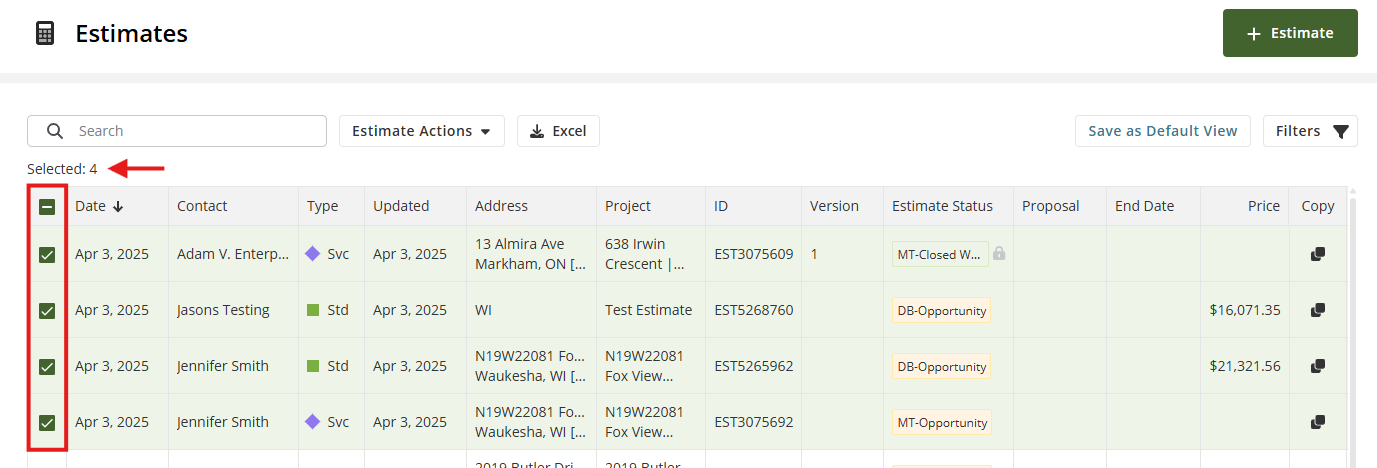This screenshot has height=468, width=1377.
Task: Open the Filters panel
Action: coord(1310,131)
